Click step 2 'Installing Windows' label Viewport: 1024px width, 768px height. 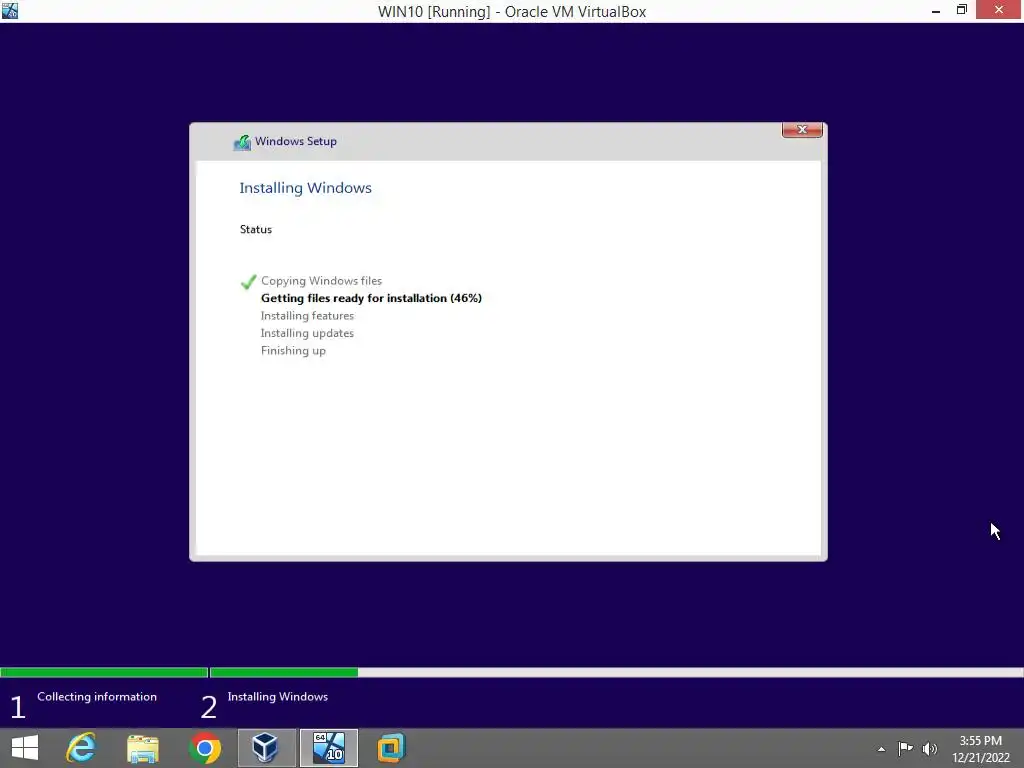tap(278, 697)
